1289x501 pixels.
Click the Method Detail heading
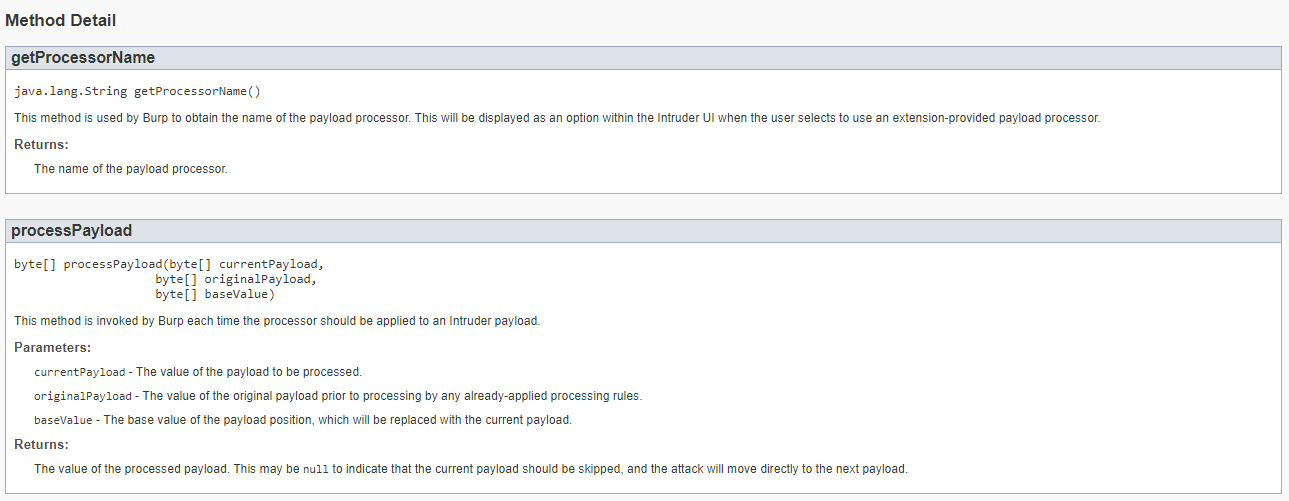coord(61,20)
